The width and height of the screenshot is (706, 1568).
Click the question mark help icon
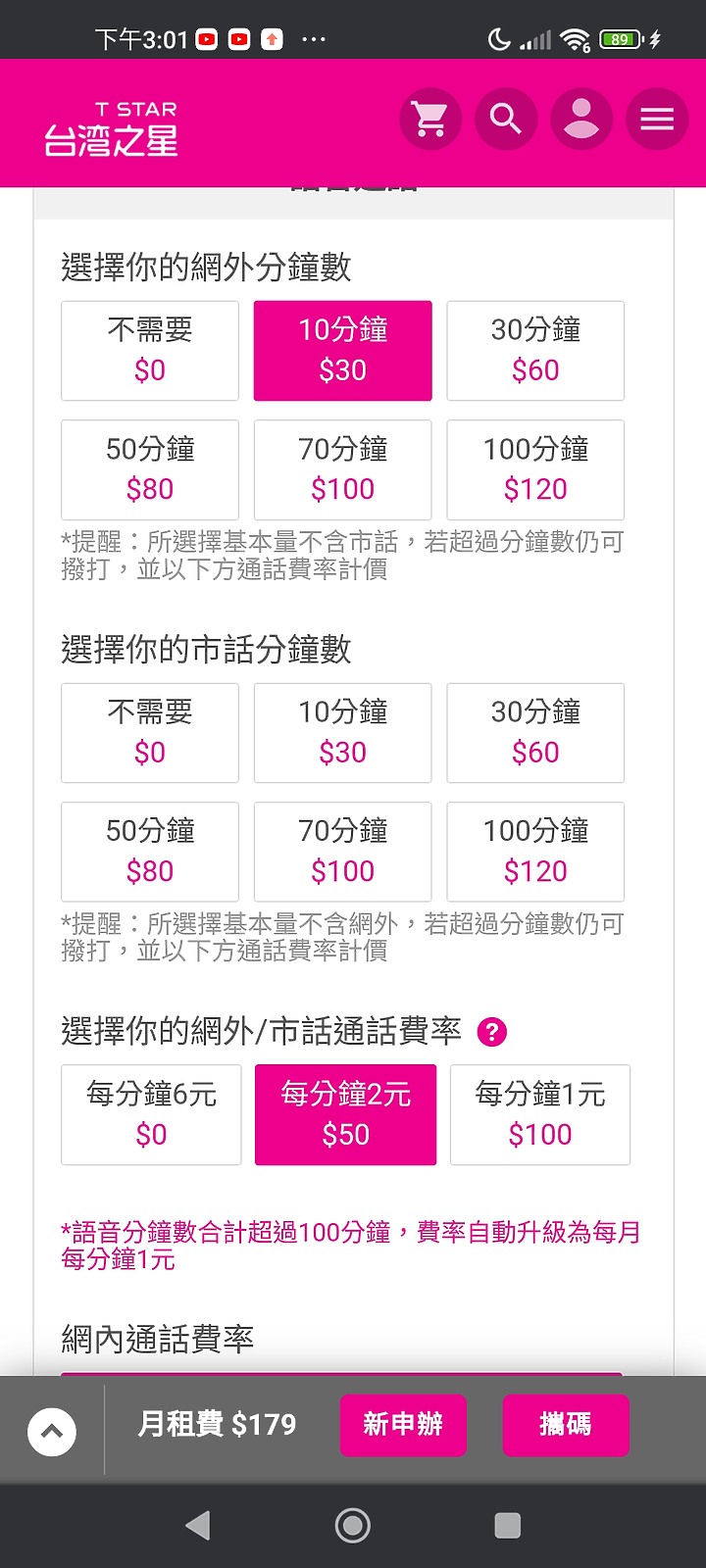click(x=492, y=1032)
